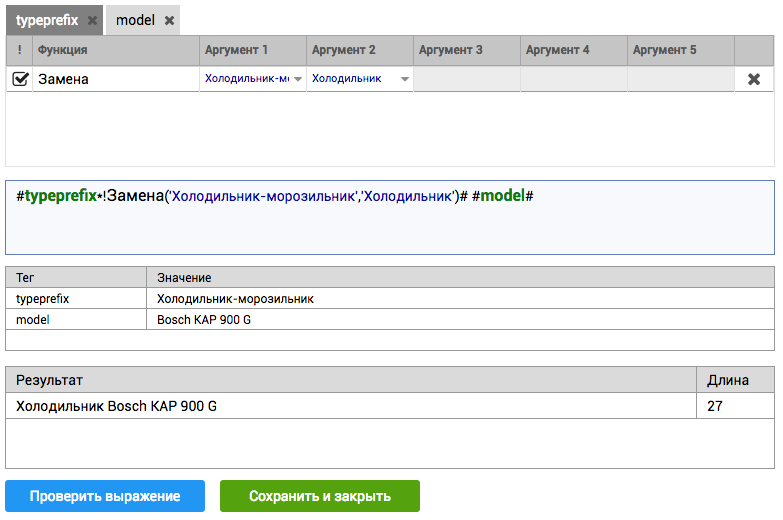The height and width of the screenshot is (520, 783).
Task: Close the model tab with its X
Action: click(x=170, y=20)
